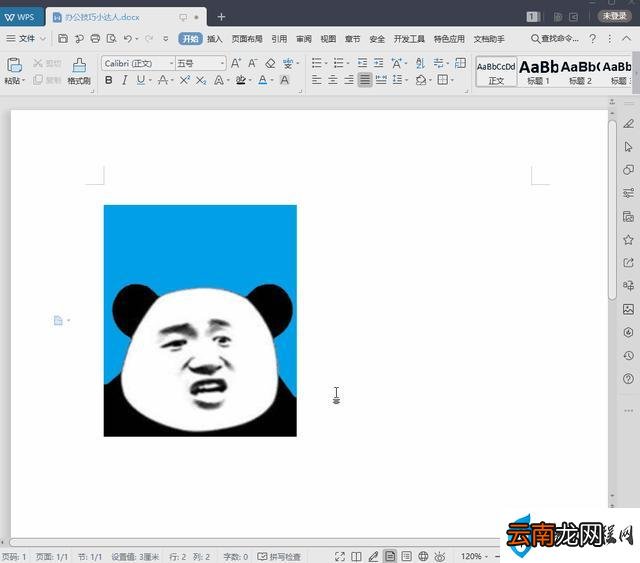Switch to Page Layout view in status bar

pos(390,556)
